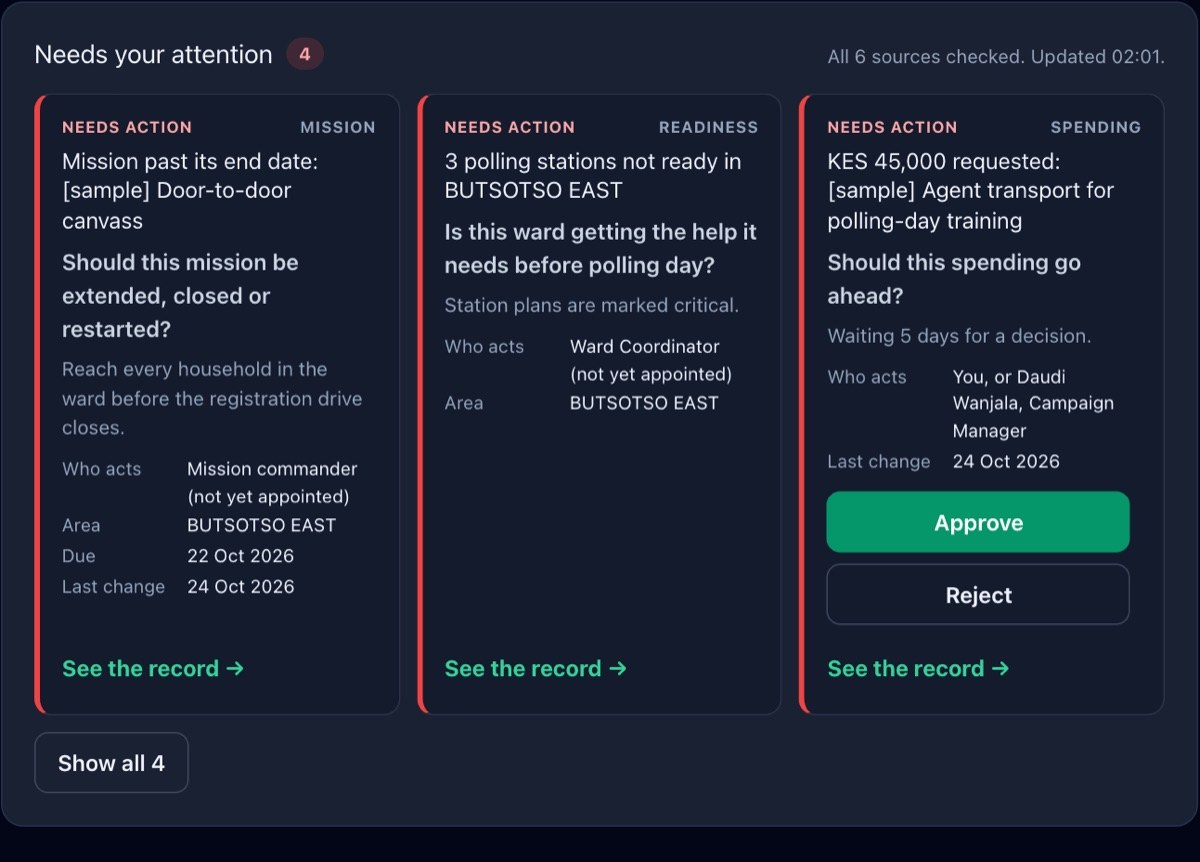1200x862 pixels.
Task: Click Should this mission be extended question
Action: (180, 296)
